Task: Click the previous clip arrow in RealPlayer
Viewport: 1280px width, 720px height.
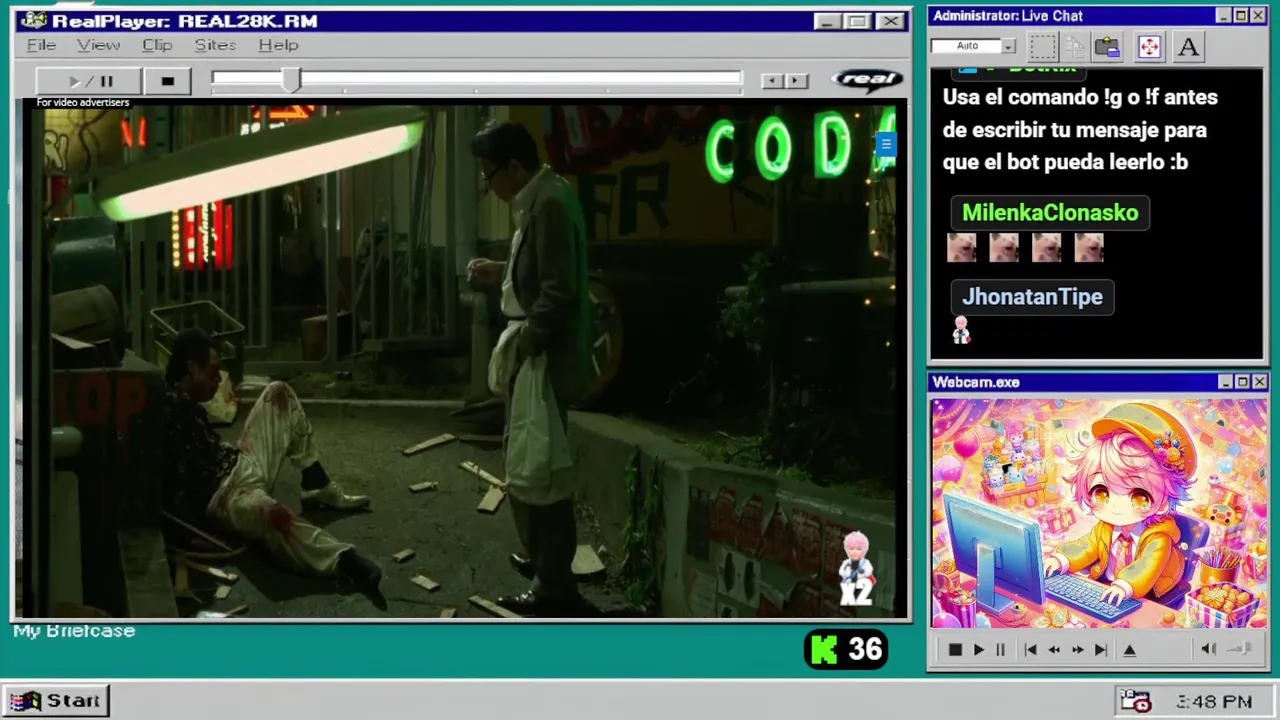Action: pos(771,81)
